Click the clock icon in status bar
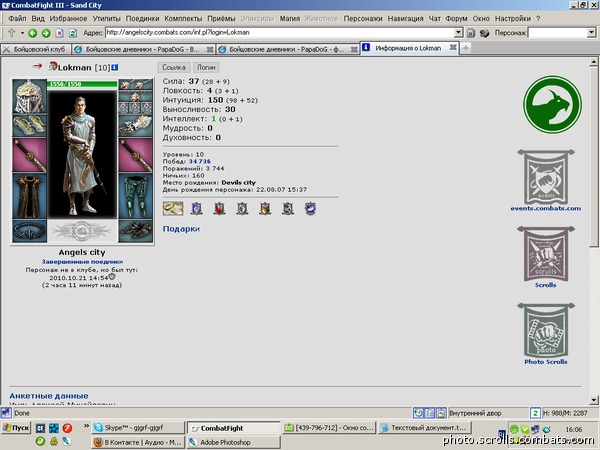 (x=418, y=413)
